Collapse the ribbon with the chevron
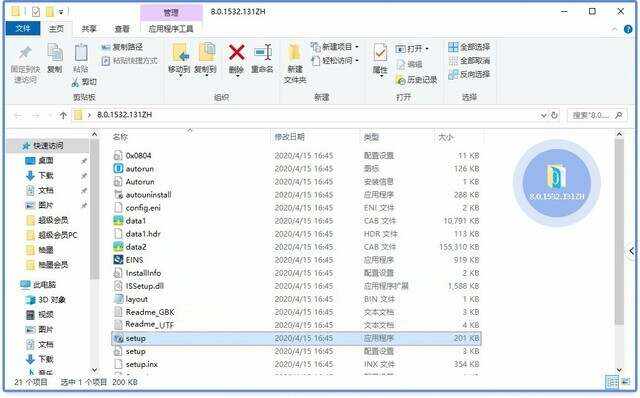This screenshot has height=398, width=640. pyautogui.click(x=614, y=29)
